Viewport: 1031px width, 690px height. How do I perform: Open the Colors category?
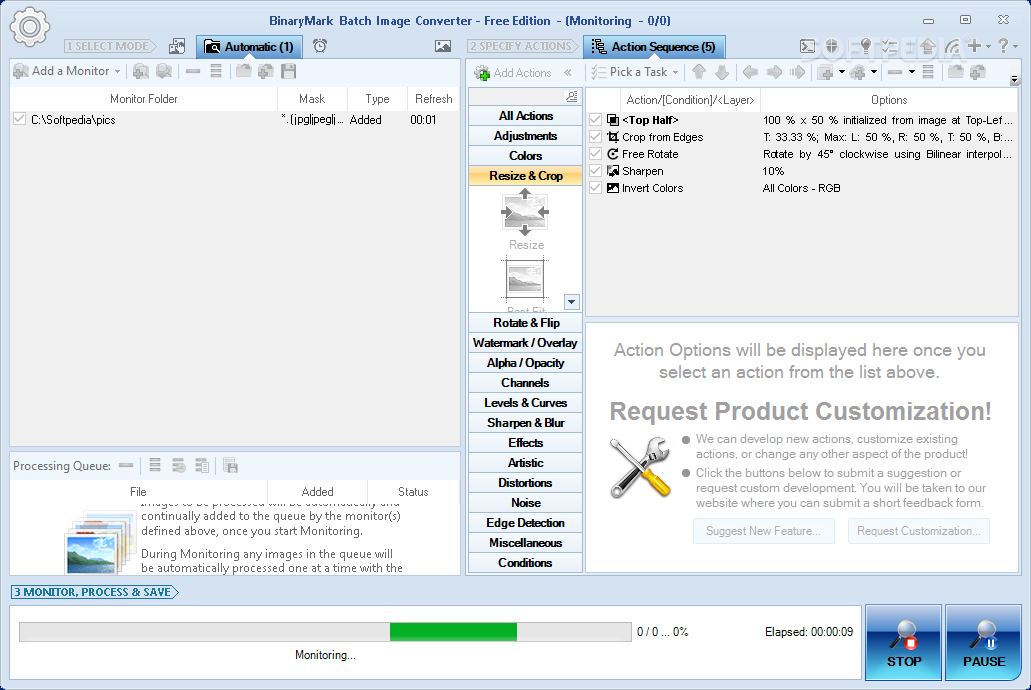click(x=525, y=156)
